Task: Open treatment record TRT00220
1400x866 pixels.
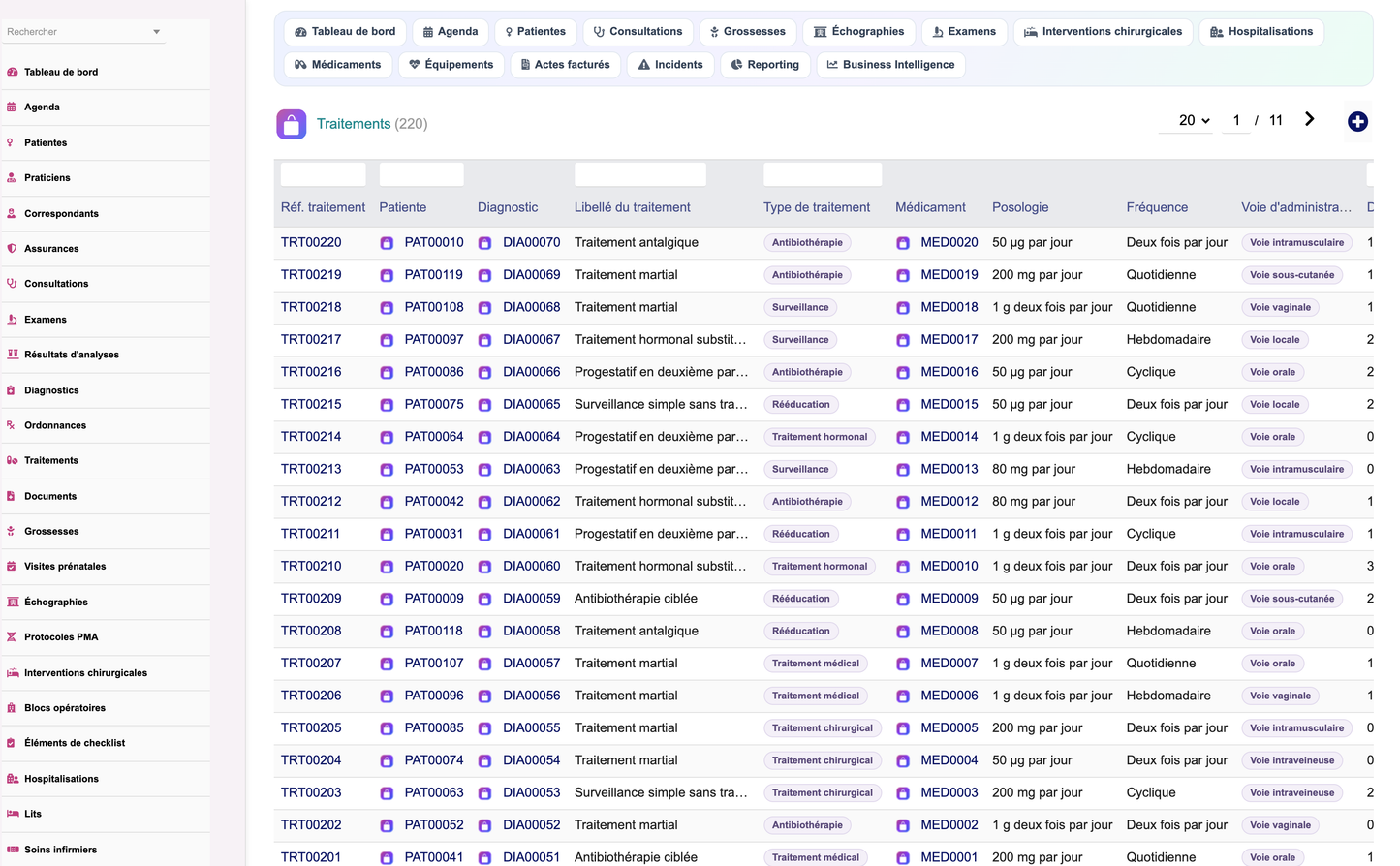Action: (x=311, y=242)
